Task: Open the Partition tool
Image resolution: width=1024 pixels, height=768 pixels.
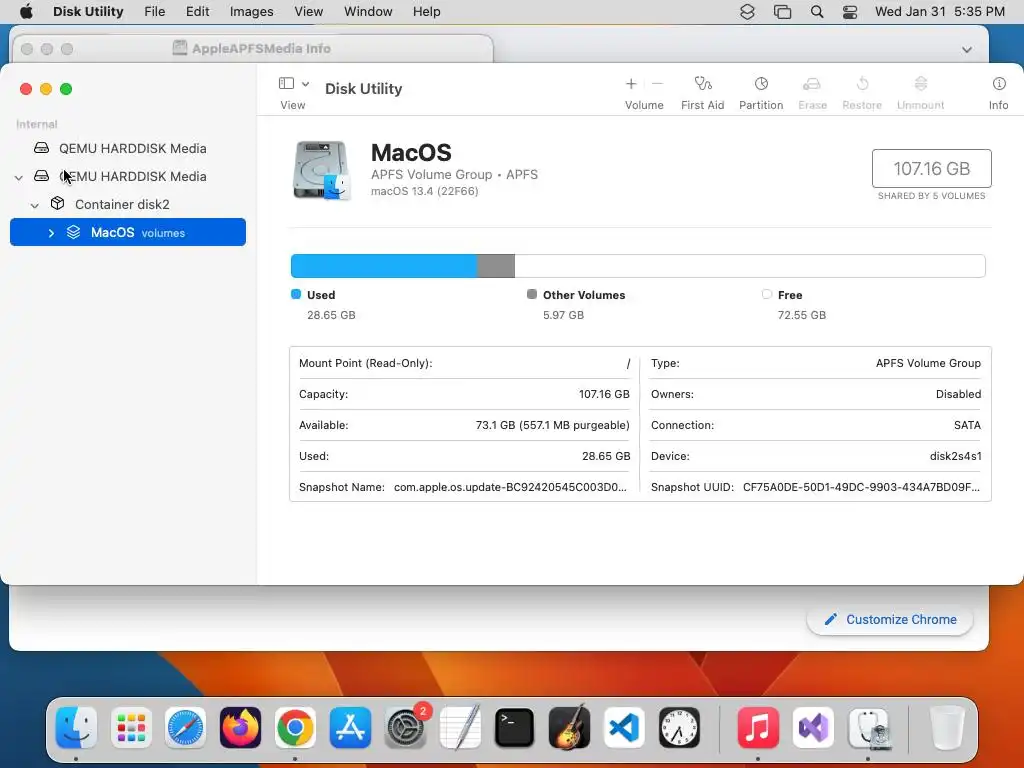Action: [x=761, y=84]
